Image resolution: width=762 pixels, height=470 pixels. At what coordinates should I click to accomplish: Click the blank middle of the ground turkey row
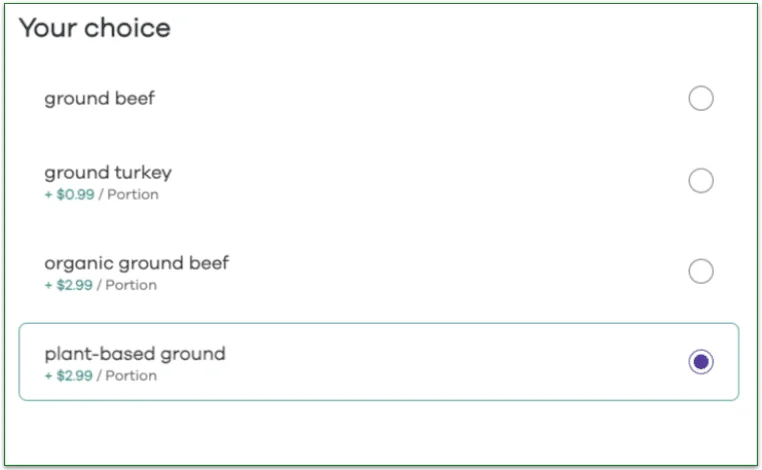pyautogui.click(x=420, y=181)
